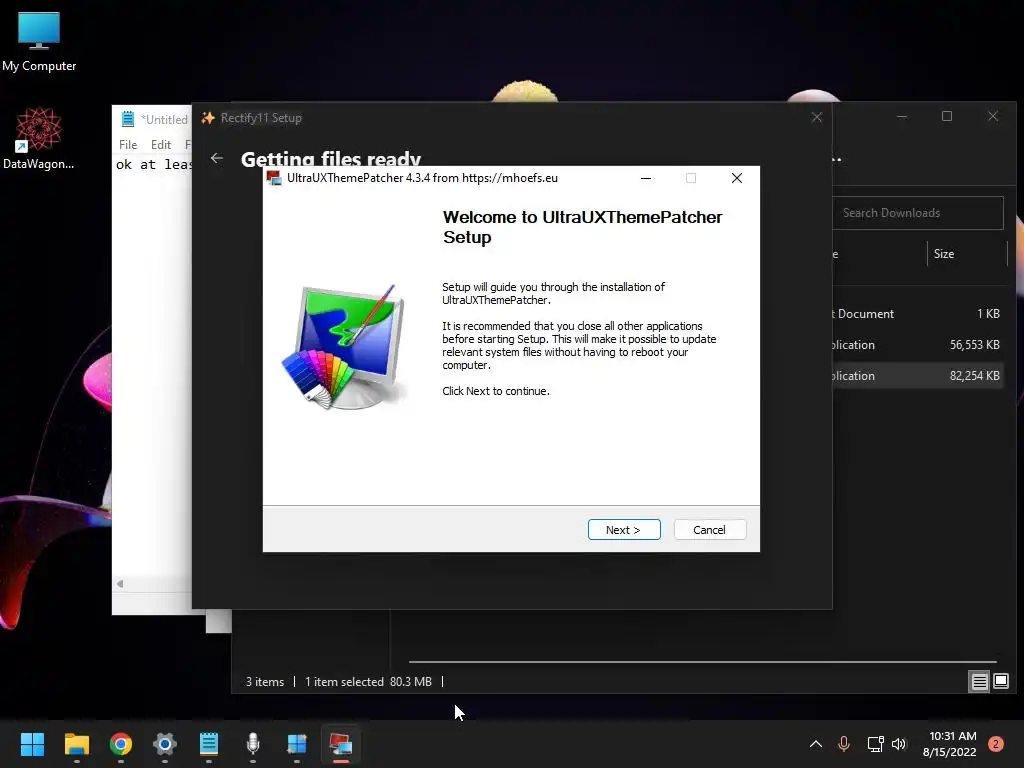Minimize the File Explorer window
1024x768 pixels.
pos(902,116)
